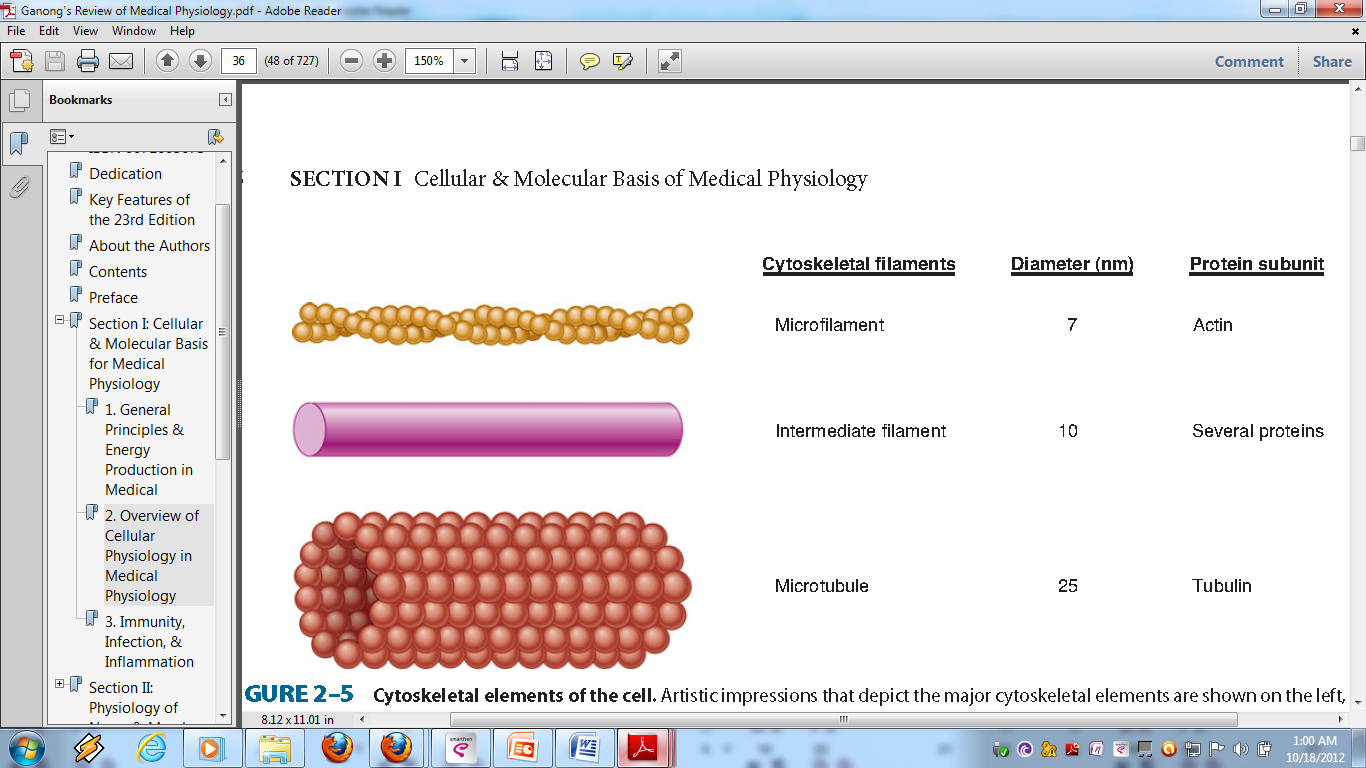Screen dimensions: 1366x768
Task: Click the Create PDF online icon
Action: pos(22,61)
